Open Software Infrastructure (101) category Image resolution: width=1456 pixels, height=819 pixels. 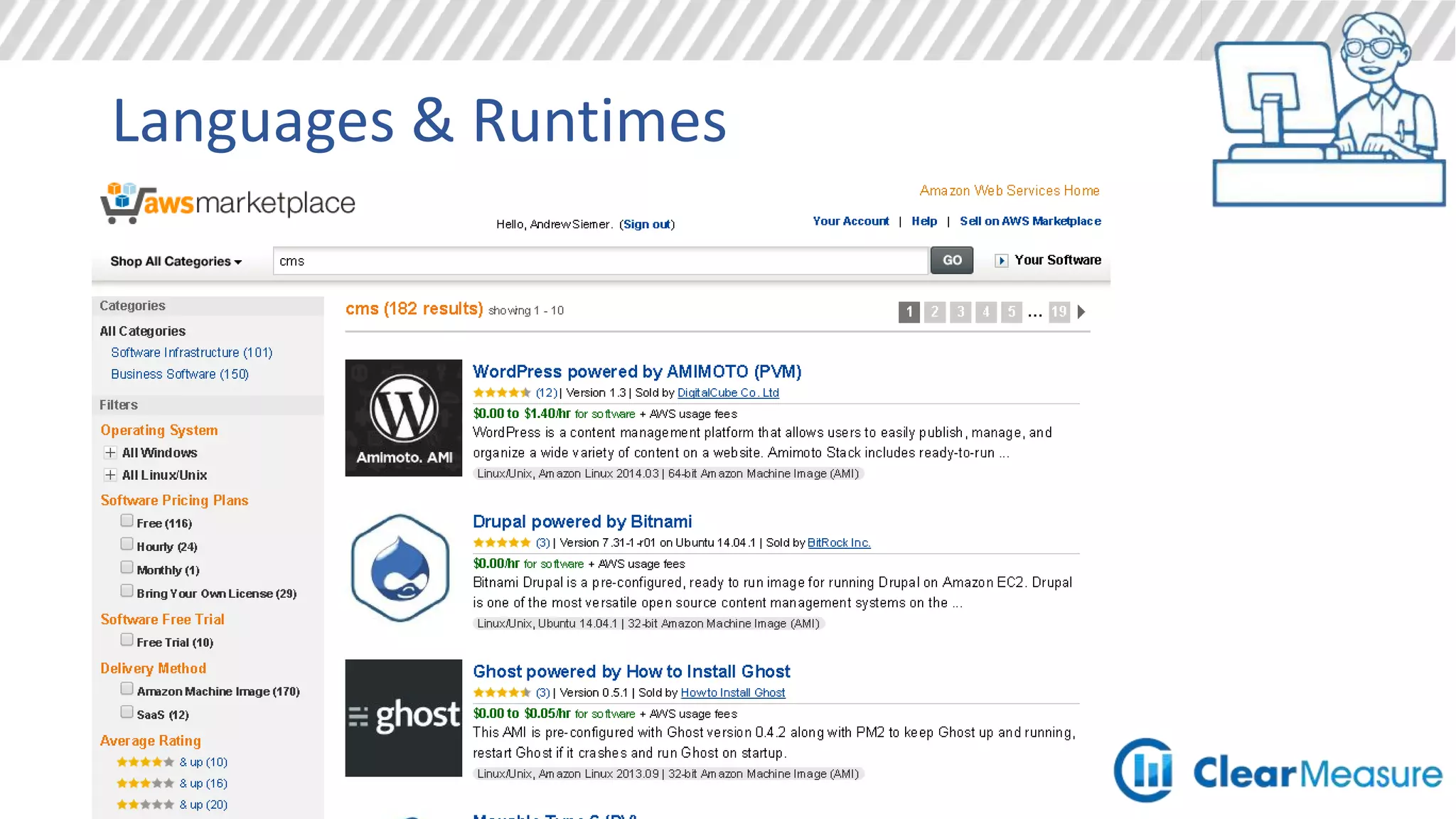[x=192, y=353]
